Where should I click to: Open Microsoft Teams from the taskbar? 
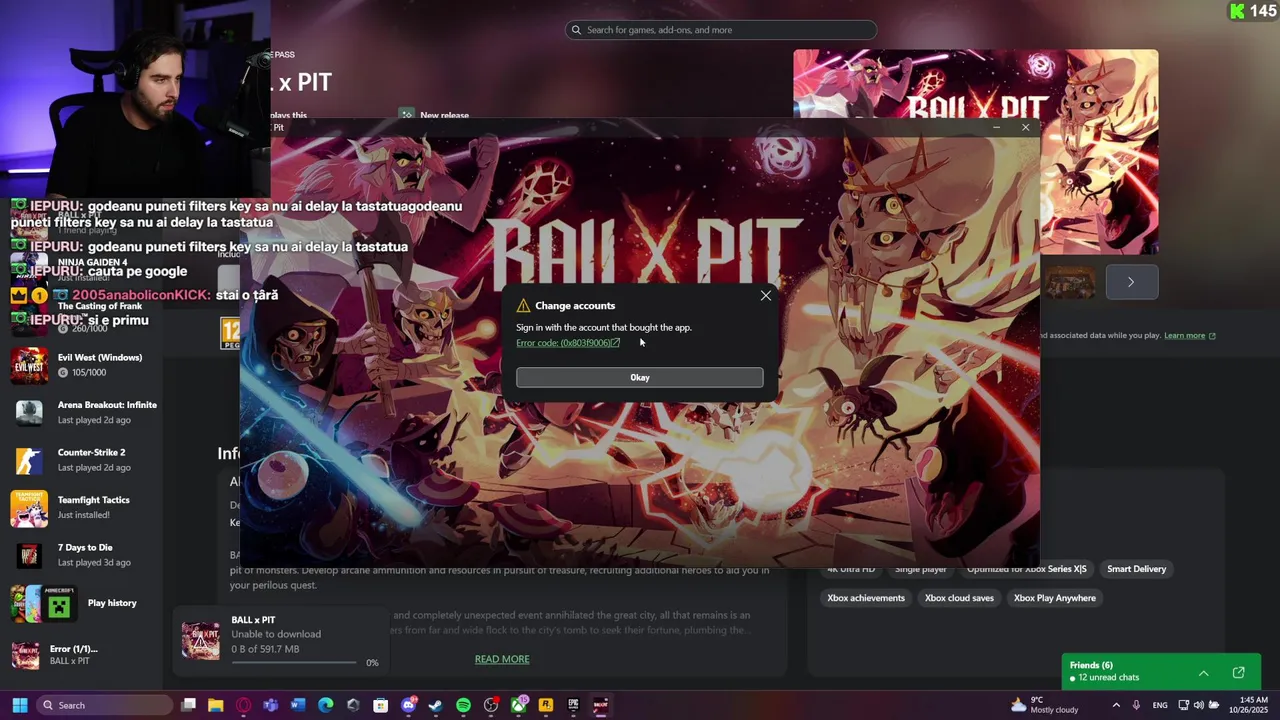point(270,705)
